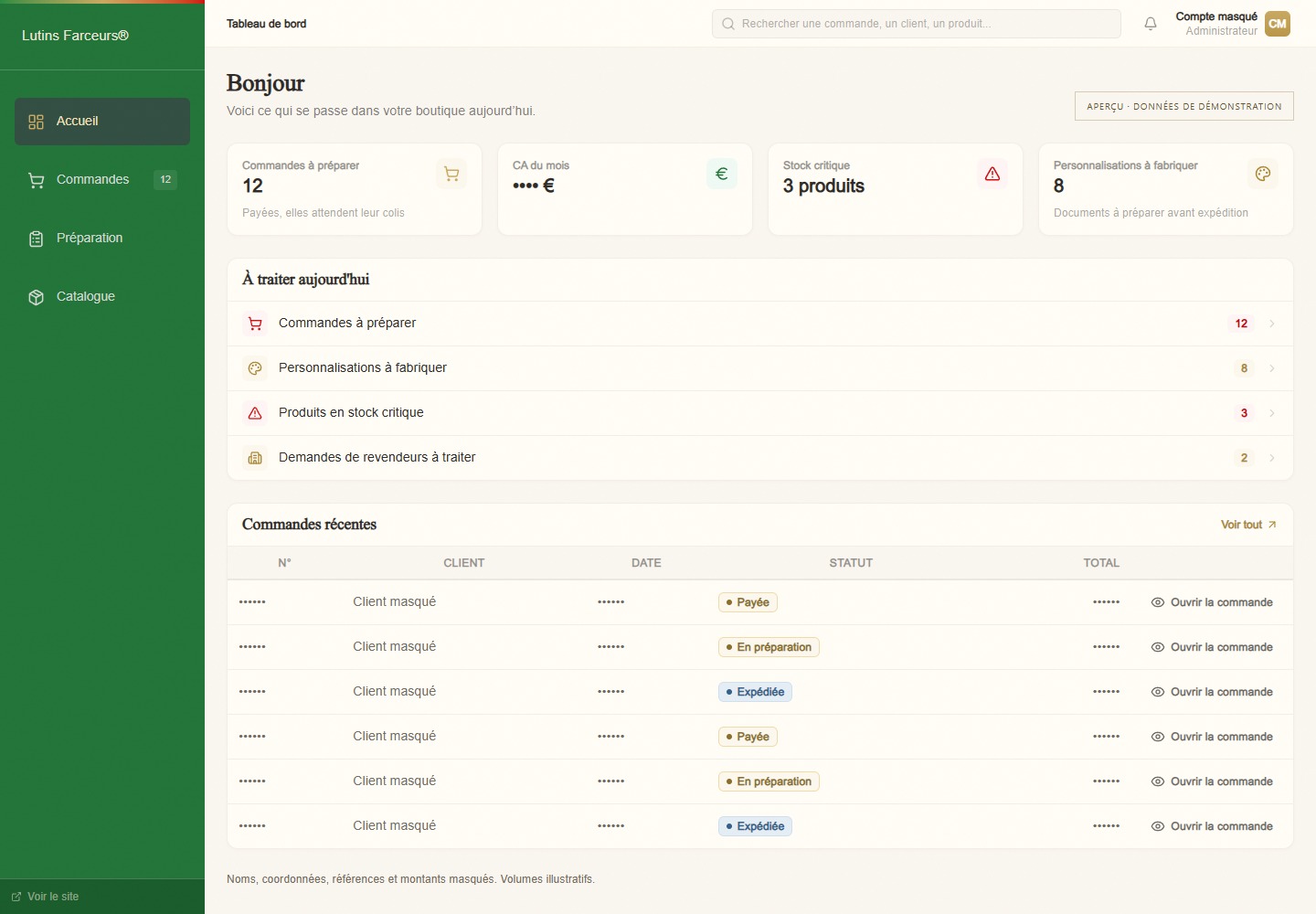This screenshot has height=914, width=1316.
Task: Click the Catalogue box icon in sidebar
Action: click(37, 297)
